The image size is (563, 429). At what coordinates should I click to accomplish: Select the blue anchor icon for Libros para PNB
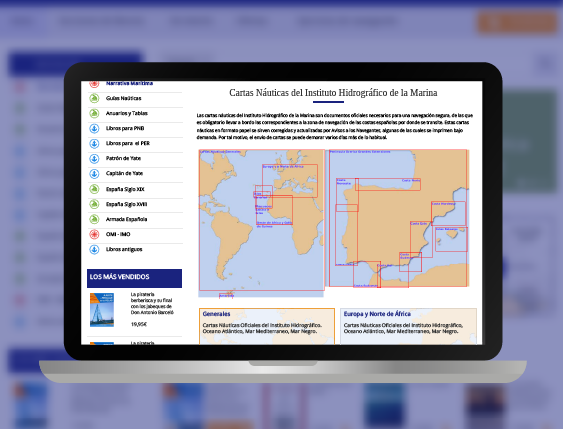(94, 128)
